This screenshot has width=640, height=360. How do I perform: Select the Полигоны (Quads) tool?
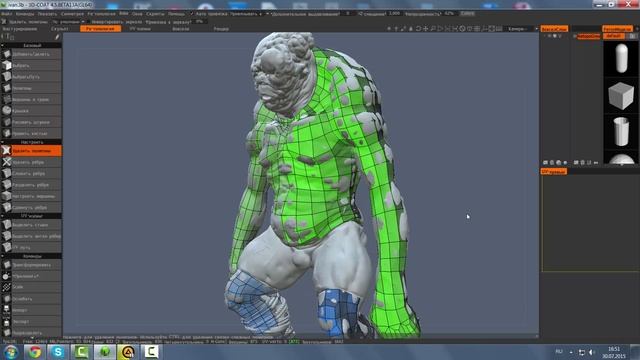coord(31,88)
